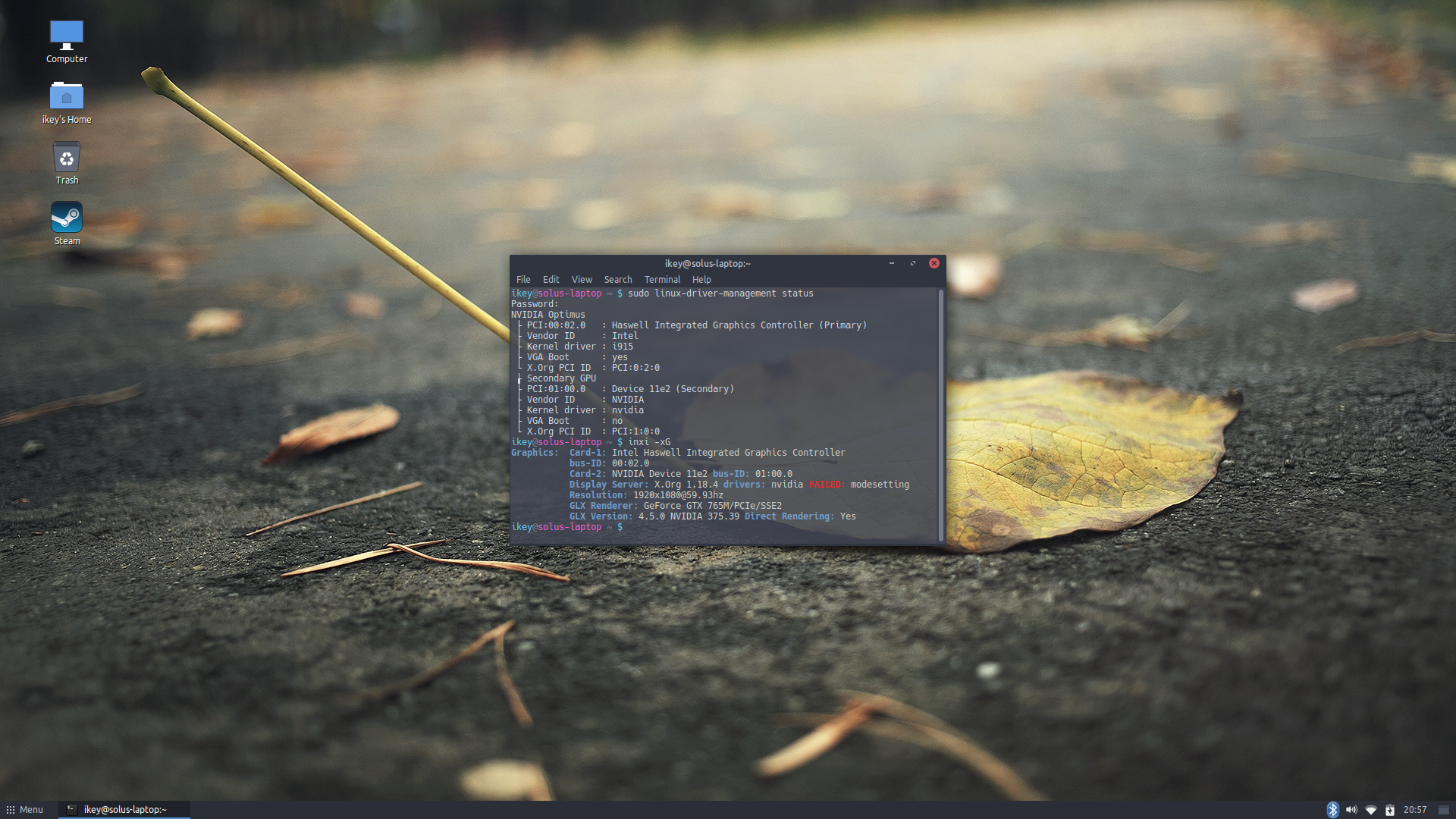Click the 'X.Org PCI ID : PCI:1:0:0' line
The height and width of the screenshot is (819, 1456).
coord(593,431)
